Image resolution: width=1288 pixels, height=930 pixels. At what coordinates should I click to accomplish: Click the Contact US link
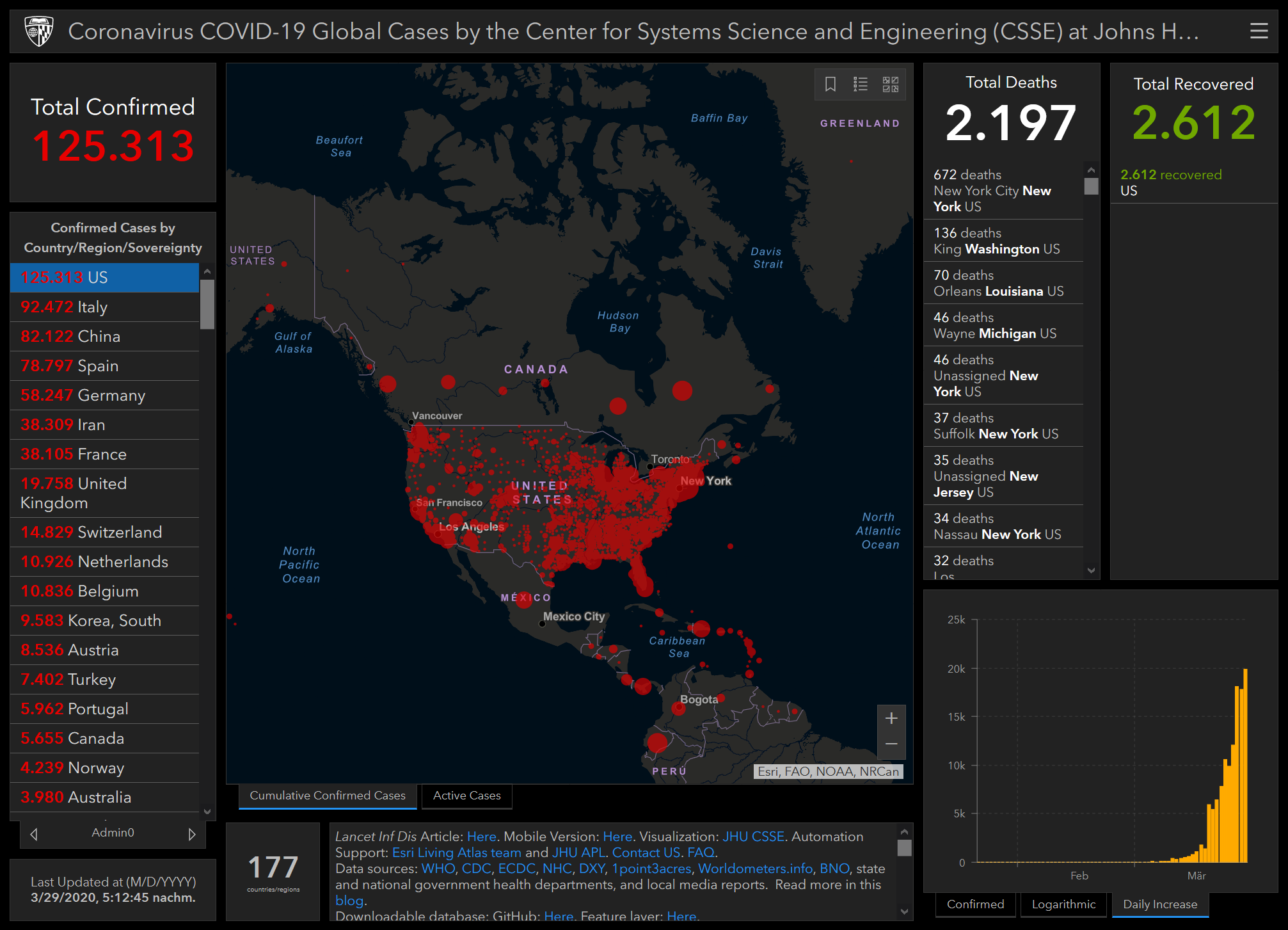pos(646,853)
